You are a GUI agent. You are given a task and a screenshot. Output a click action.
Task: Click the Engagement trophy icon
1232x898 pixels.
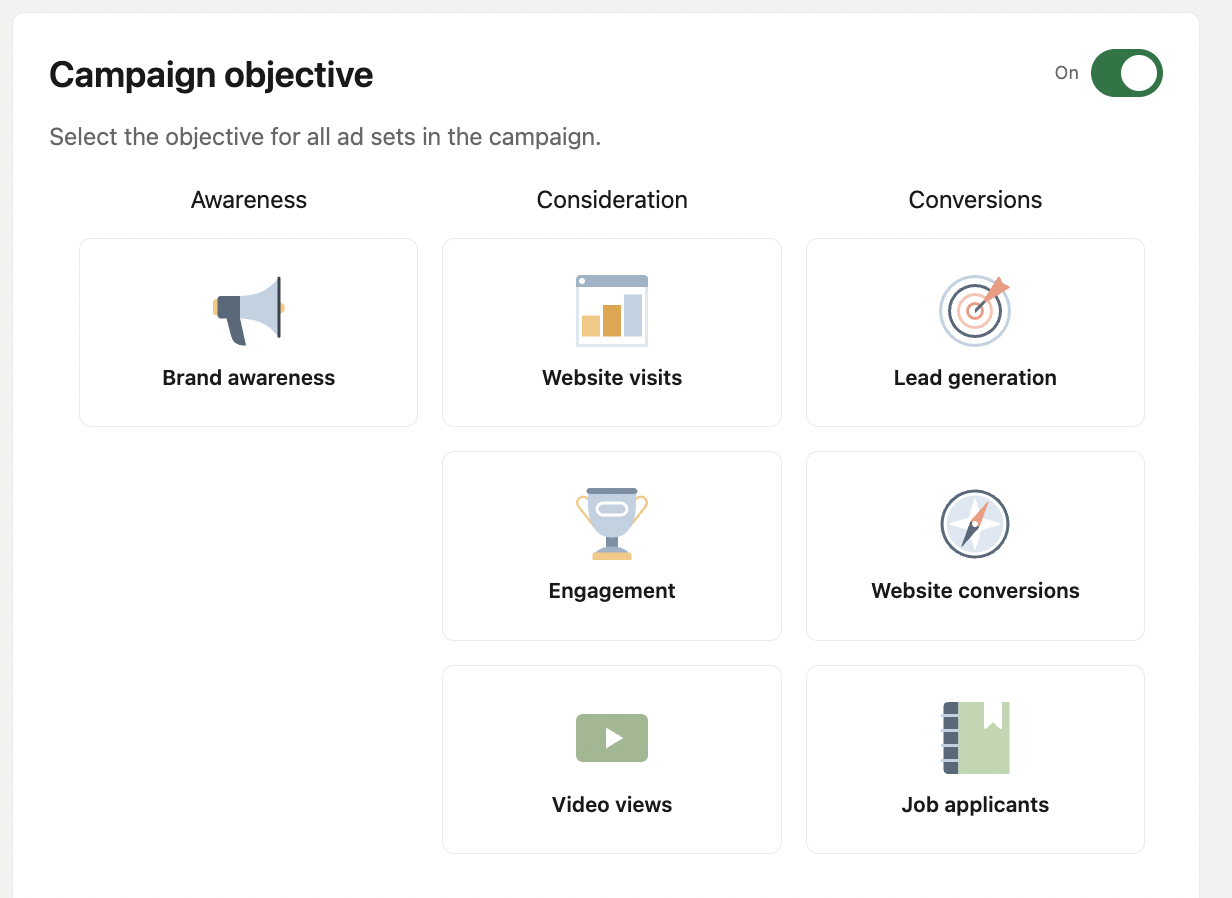(x=611, y=523)
